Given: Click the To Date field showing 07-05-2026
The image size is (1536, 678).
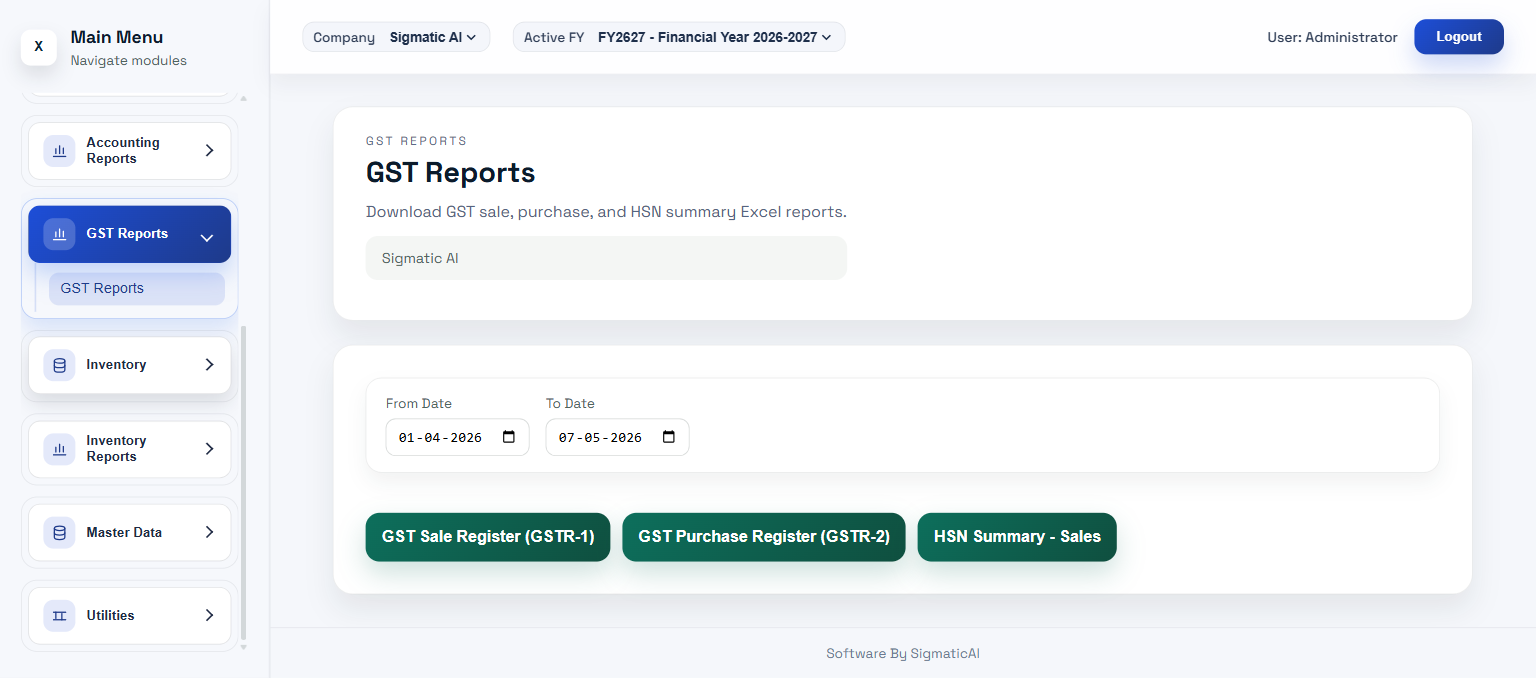Looking at the screenshot, I should 617,437.
